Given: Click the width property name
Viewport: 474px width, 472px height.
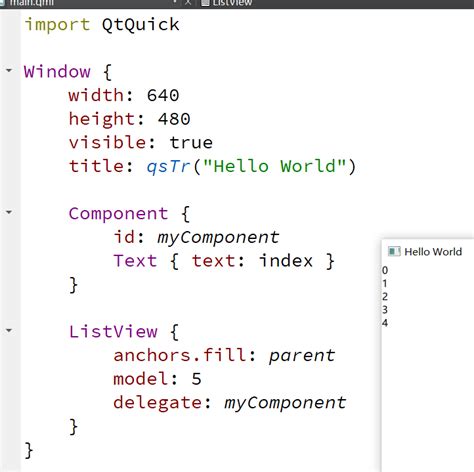Looking at the screenshot, I should click(96, 95).
